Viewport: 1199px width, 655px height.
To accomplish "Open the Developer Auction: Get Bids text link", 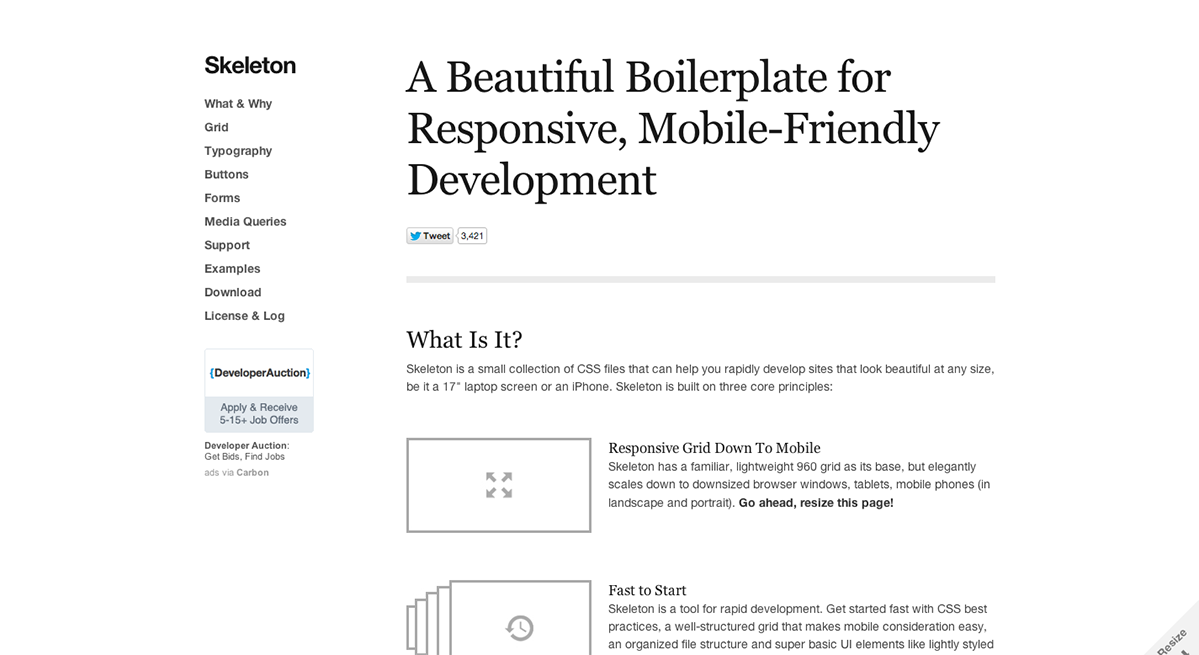I will pos(246,451).
